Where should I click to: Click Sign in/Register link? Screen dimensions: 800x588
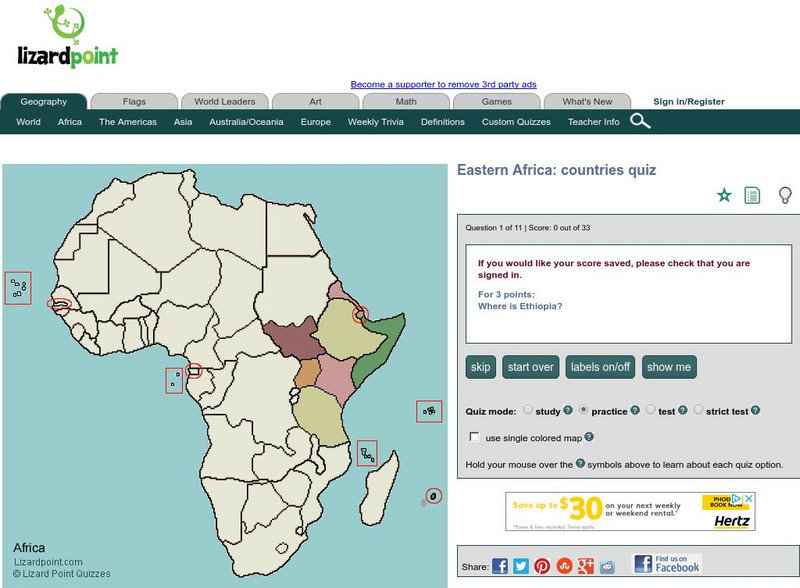click(x=689, y=102)
